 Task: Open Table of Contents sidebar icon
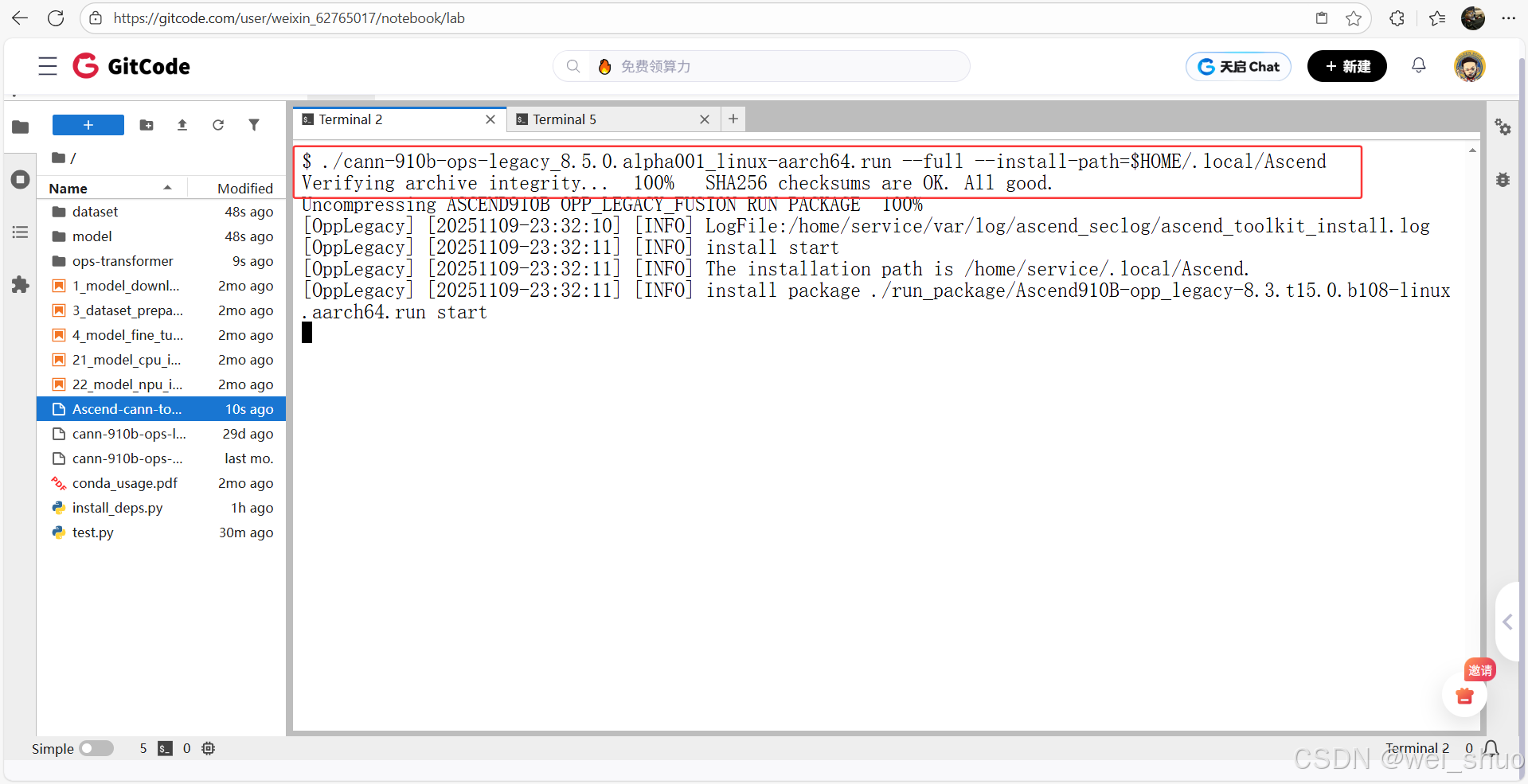pos(21,232)
